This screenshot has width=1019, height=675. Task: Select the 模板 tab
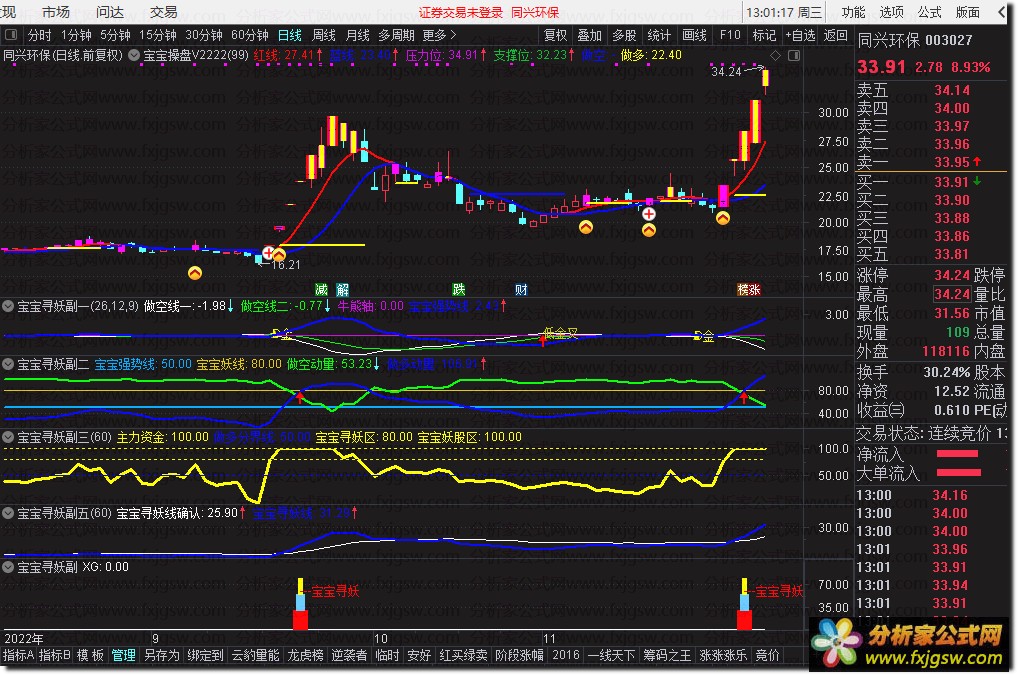90,656
